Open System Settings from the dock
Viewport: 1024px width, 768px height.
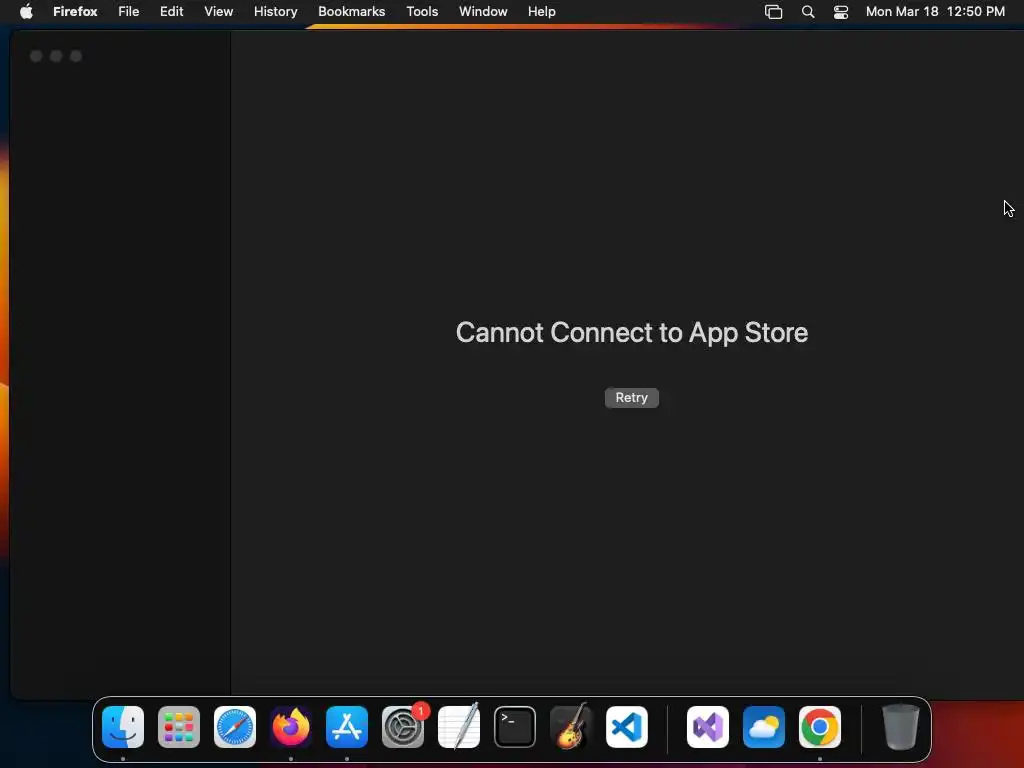coord(403,727)
